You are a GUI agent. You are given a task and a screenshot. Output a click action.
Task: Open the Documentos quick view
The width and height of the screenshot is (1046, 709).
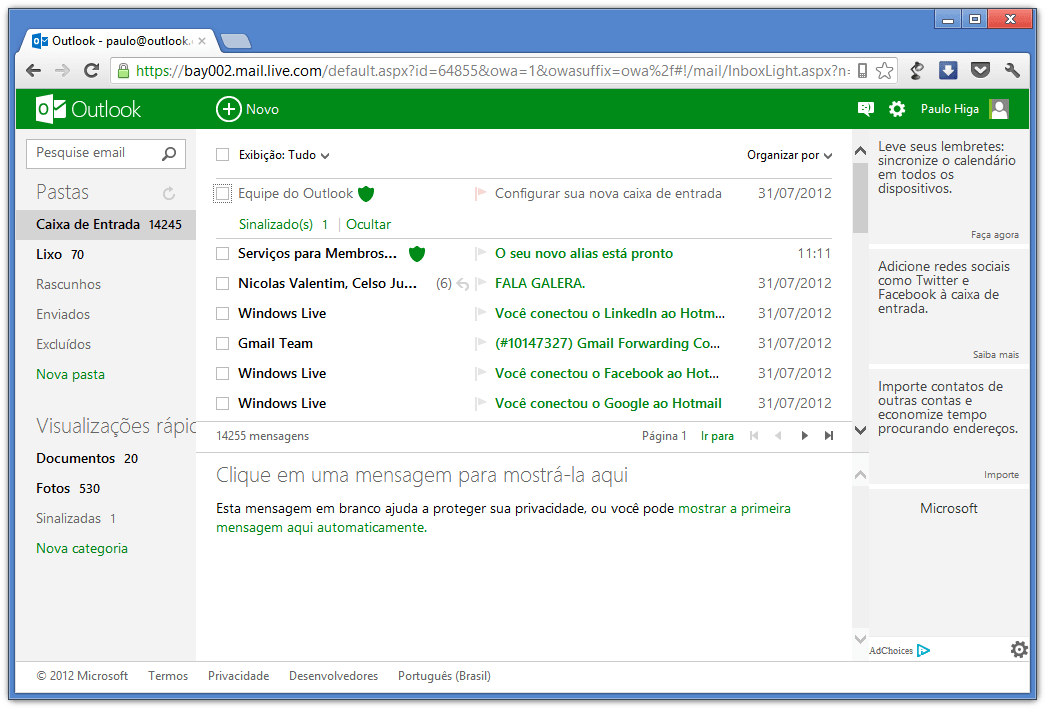point(87,459)
